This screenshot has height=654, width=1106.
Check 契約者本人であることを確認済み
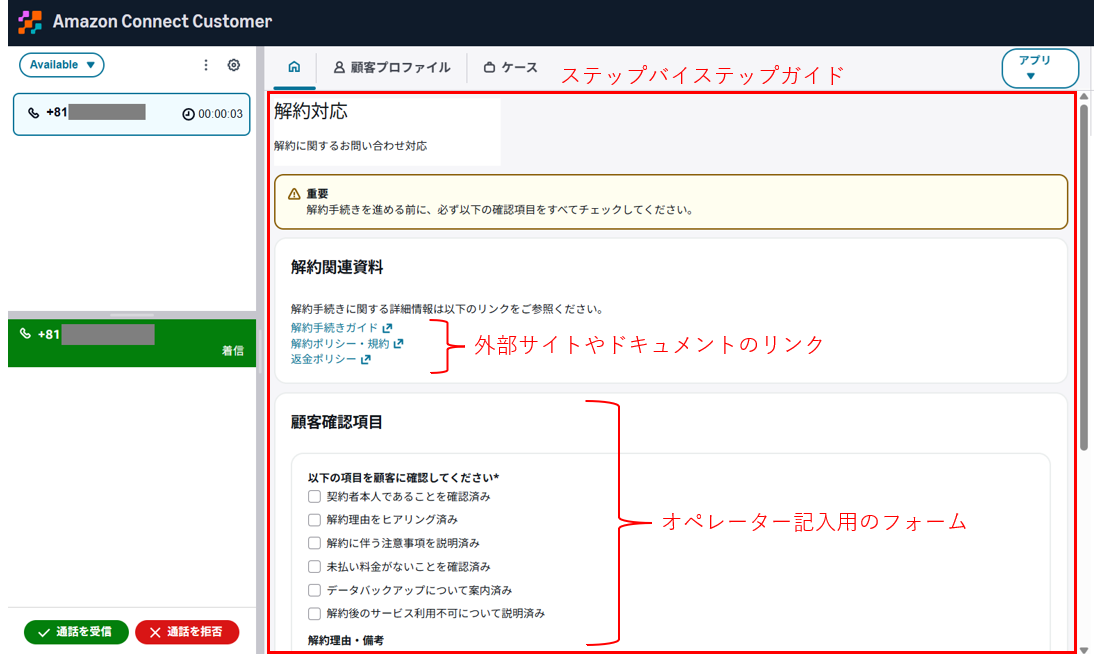[315, 497]
